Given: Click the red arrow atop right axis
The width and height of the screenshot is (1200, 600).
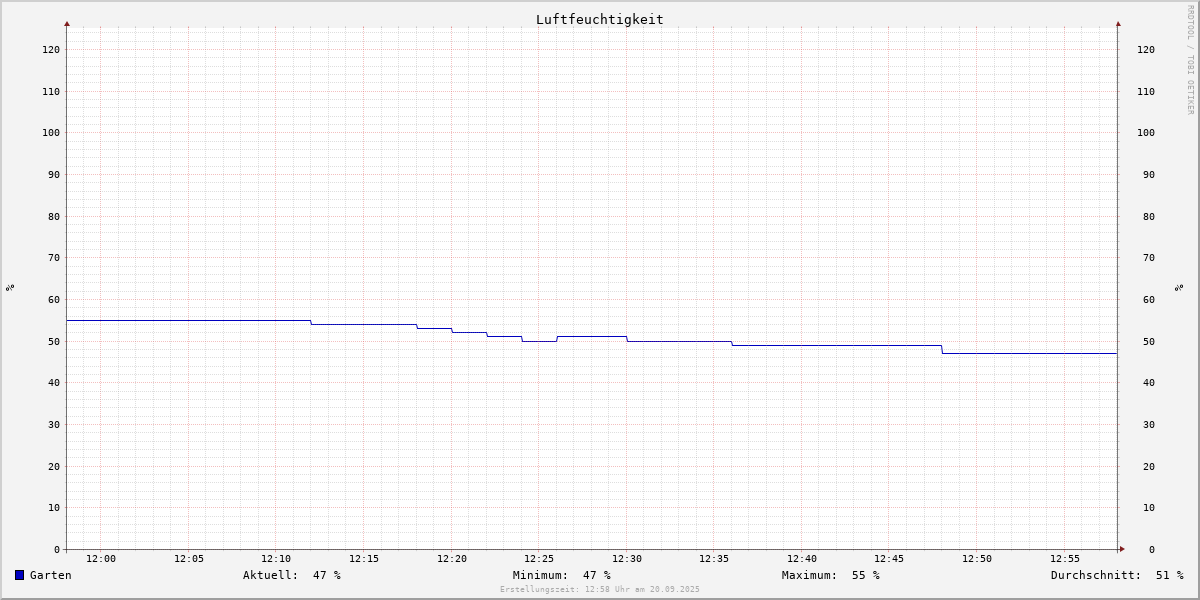Looking at the screenshot, I should point(1118,23).
